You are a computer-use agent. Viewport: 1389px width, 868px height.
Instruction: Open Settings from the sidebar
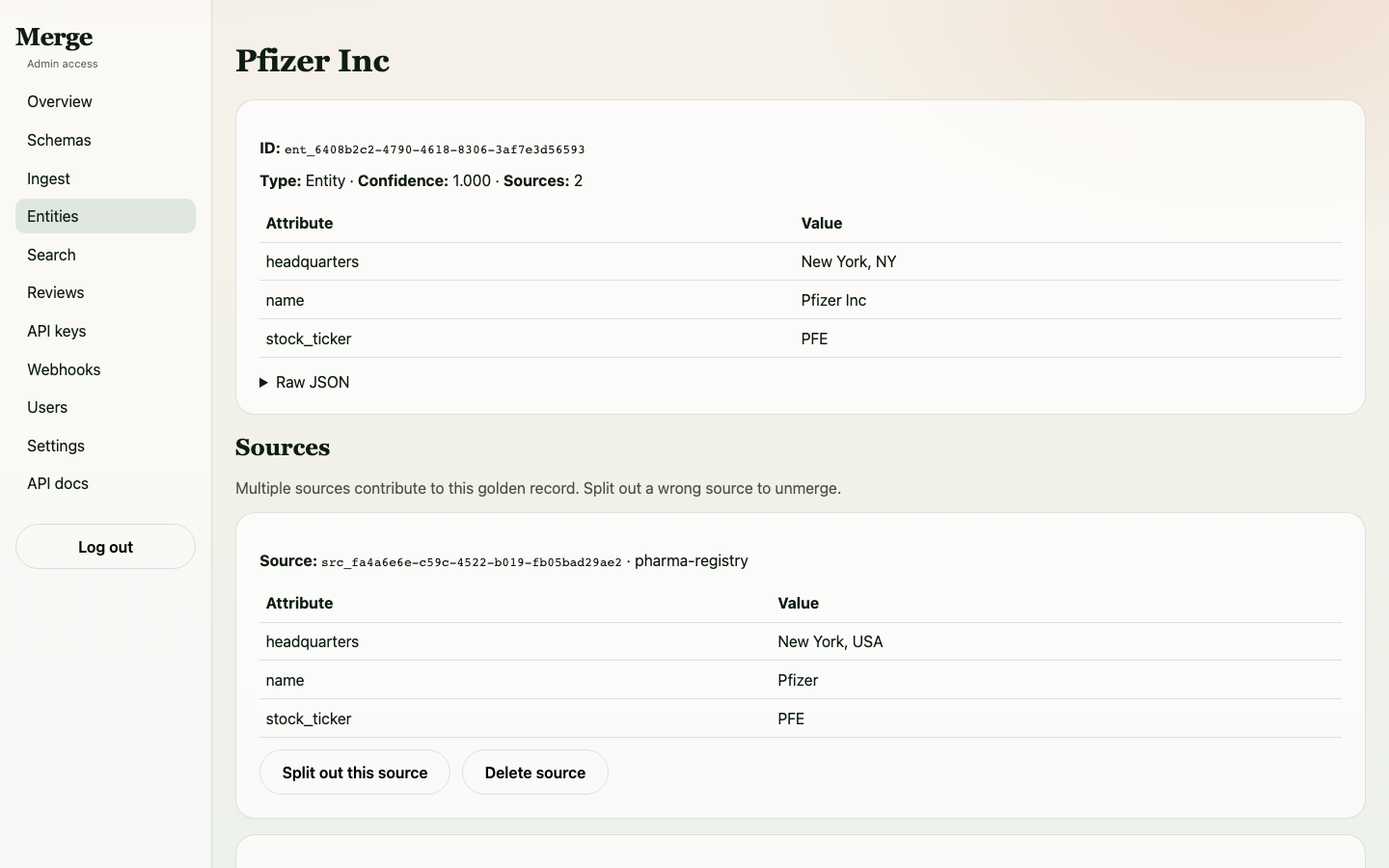[105, 446]
